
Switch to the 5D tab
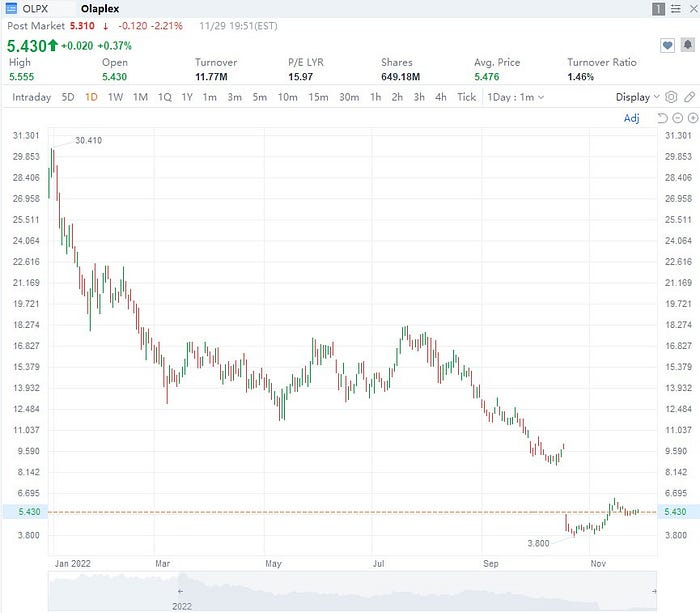click(68, 97)
